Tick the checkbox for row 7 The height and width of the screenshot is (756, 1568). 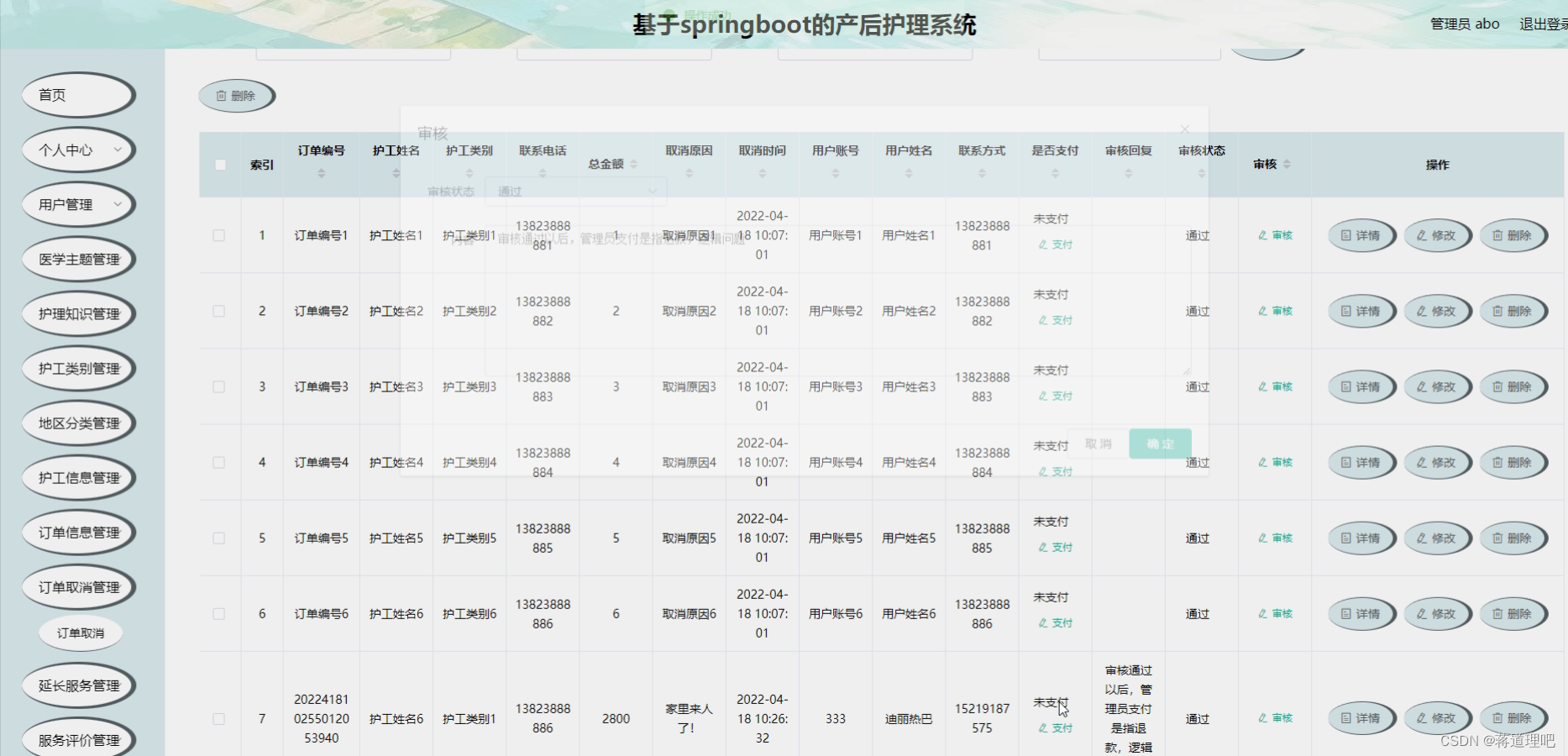pyautogui.click(x=218, y=718)
